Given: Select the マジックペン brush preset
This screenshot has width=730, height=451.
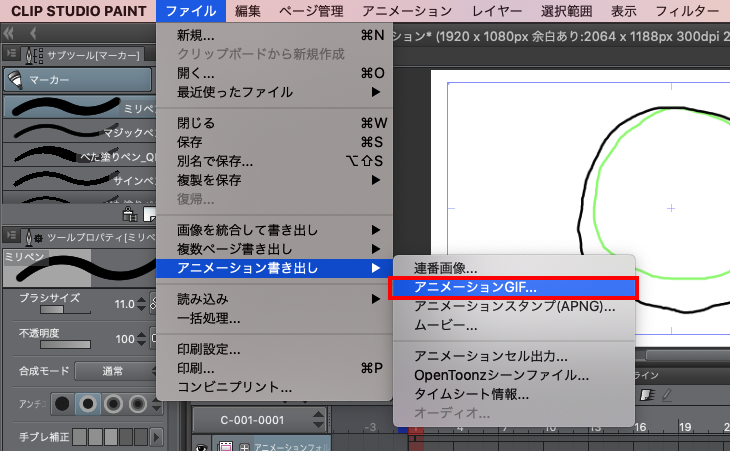Looking at the screenshot, I should coord(79,131).
